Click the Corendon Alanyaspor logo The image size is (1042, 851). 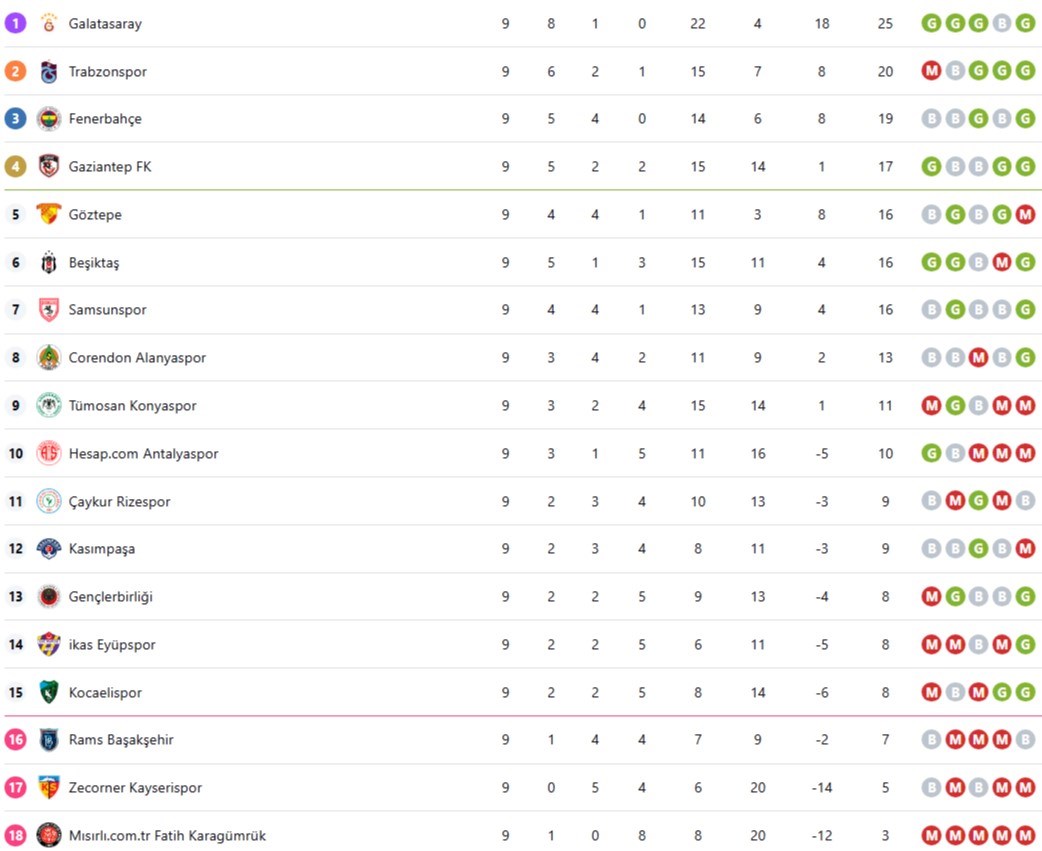click(x=49, y=357)
